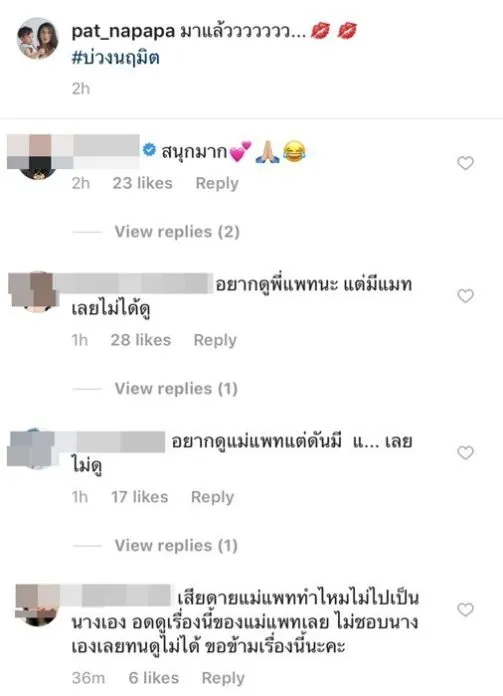Image resolution: width=503 pixels, height=696 pixels.
Task: Tap heart icon beside อยากดูพี่แพทนะ comment
Action: (465, 296)
